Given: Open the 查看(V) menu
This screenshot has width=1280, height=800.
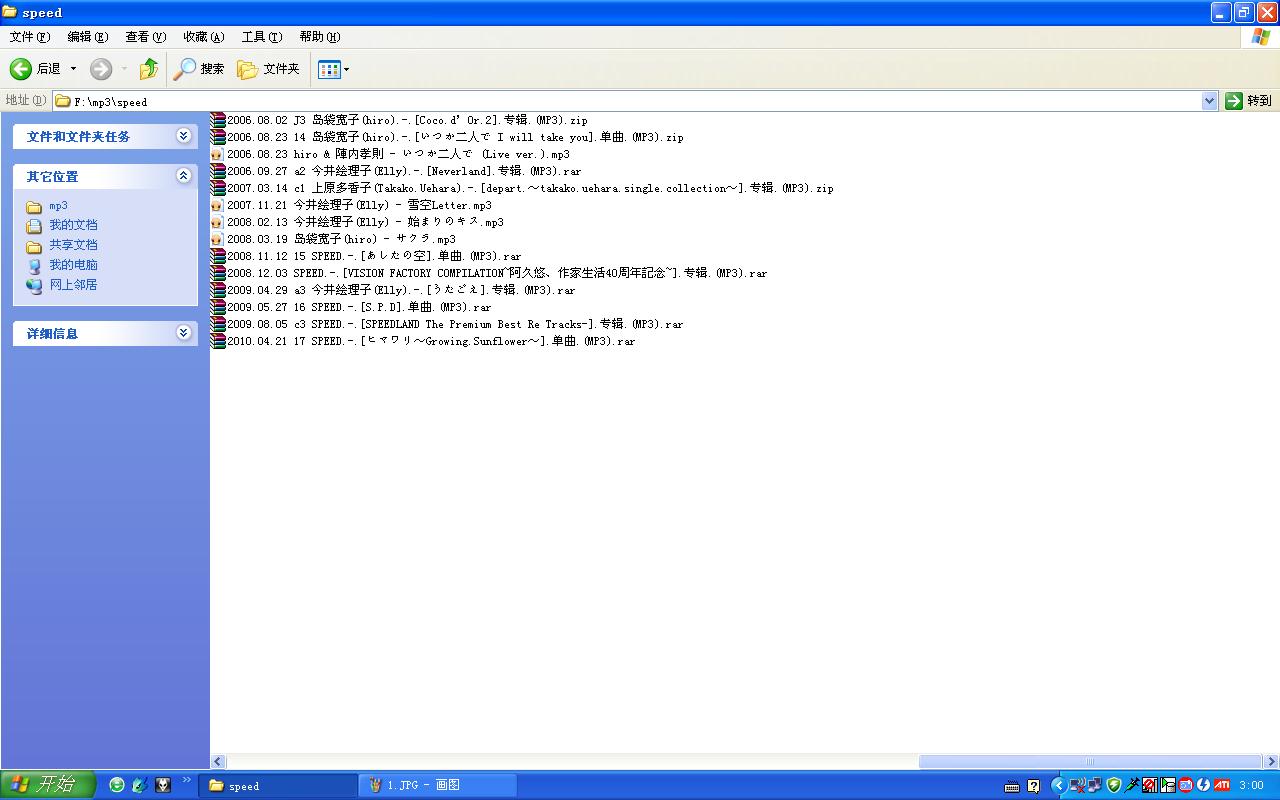Looking at the screenshot, I should tap(146, 37).
